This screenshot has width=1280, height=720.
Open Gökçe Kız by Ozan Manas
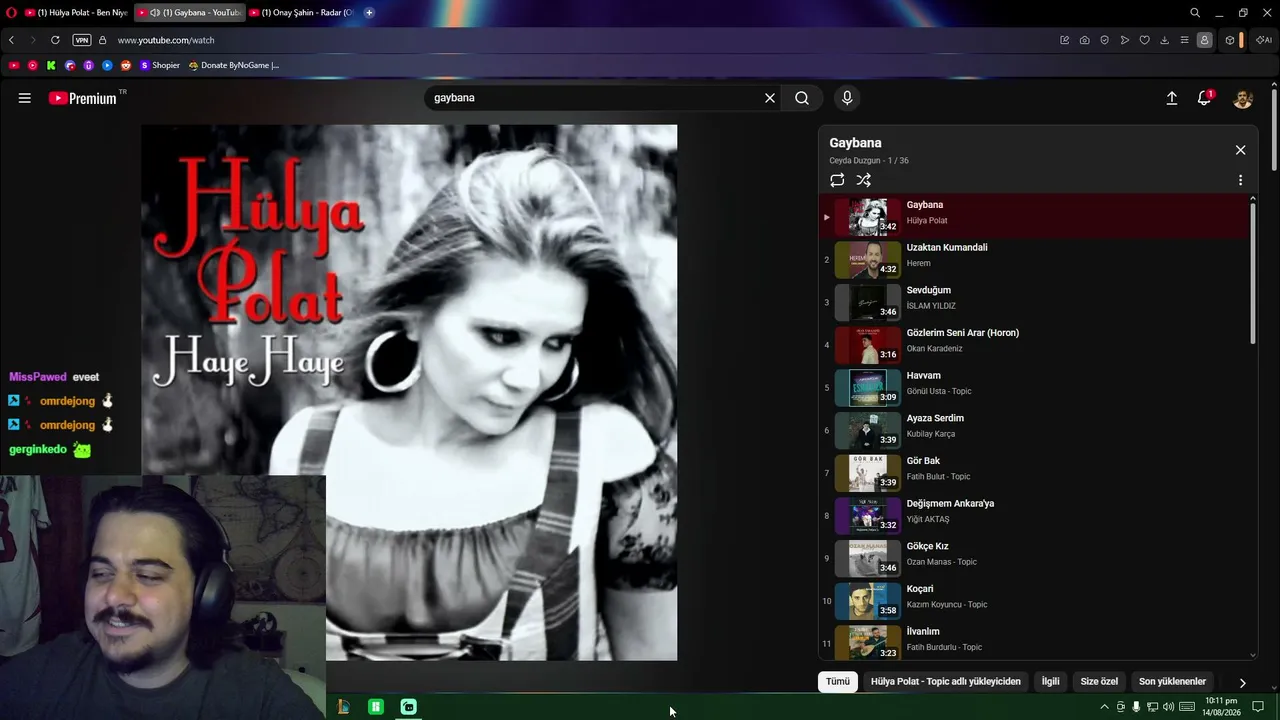(1034, 558)
